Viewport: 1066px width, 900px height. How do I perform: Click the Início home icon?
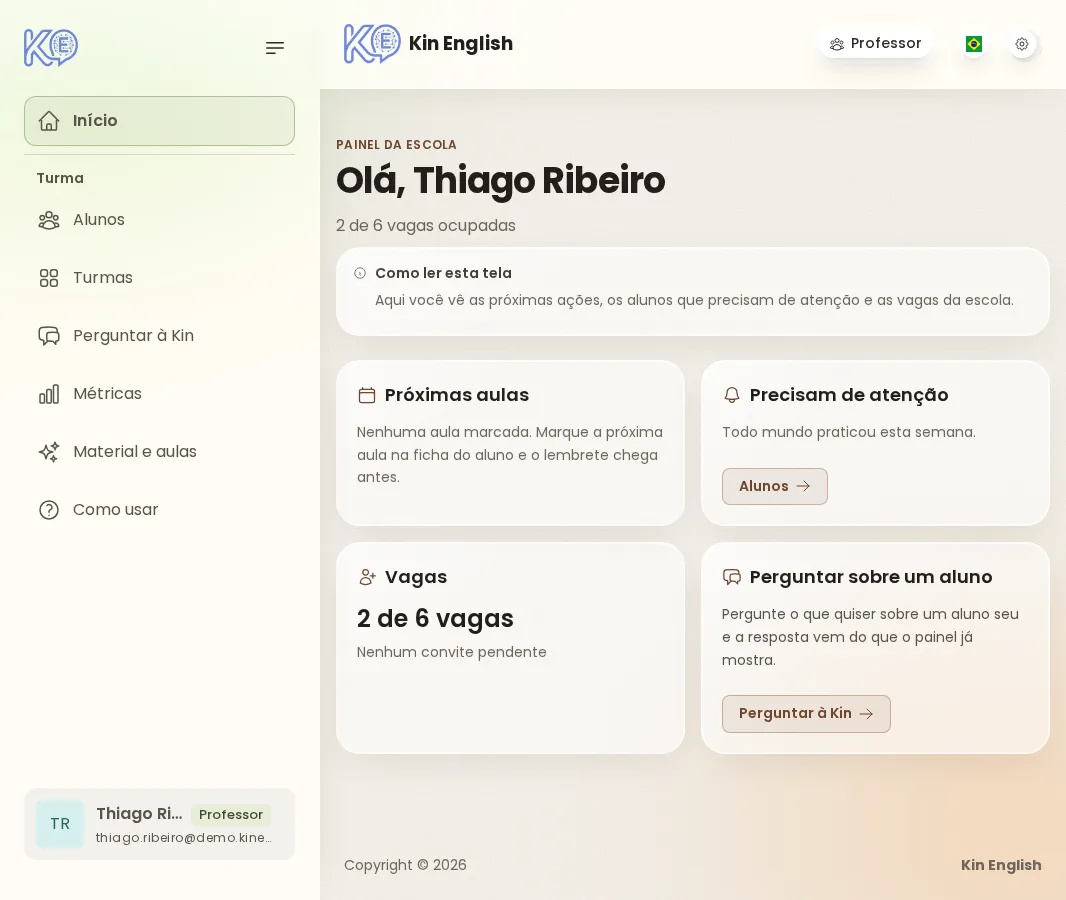pos(49,121)
